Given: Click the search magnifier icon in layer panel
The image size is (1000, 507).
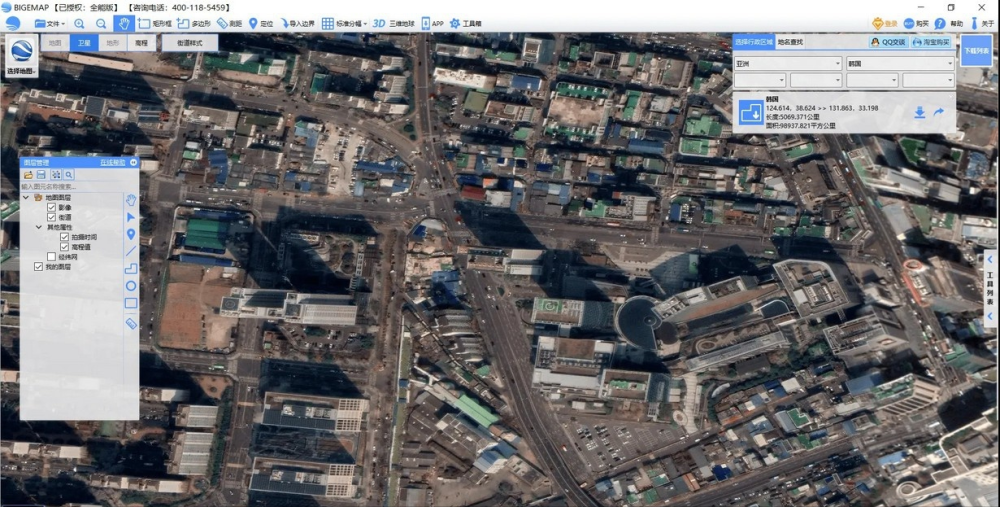Looking at the screenshot, I should 69,175.
